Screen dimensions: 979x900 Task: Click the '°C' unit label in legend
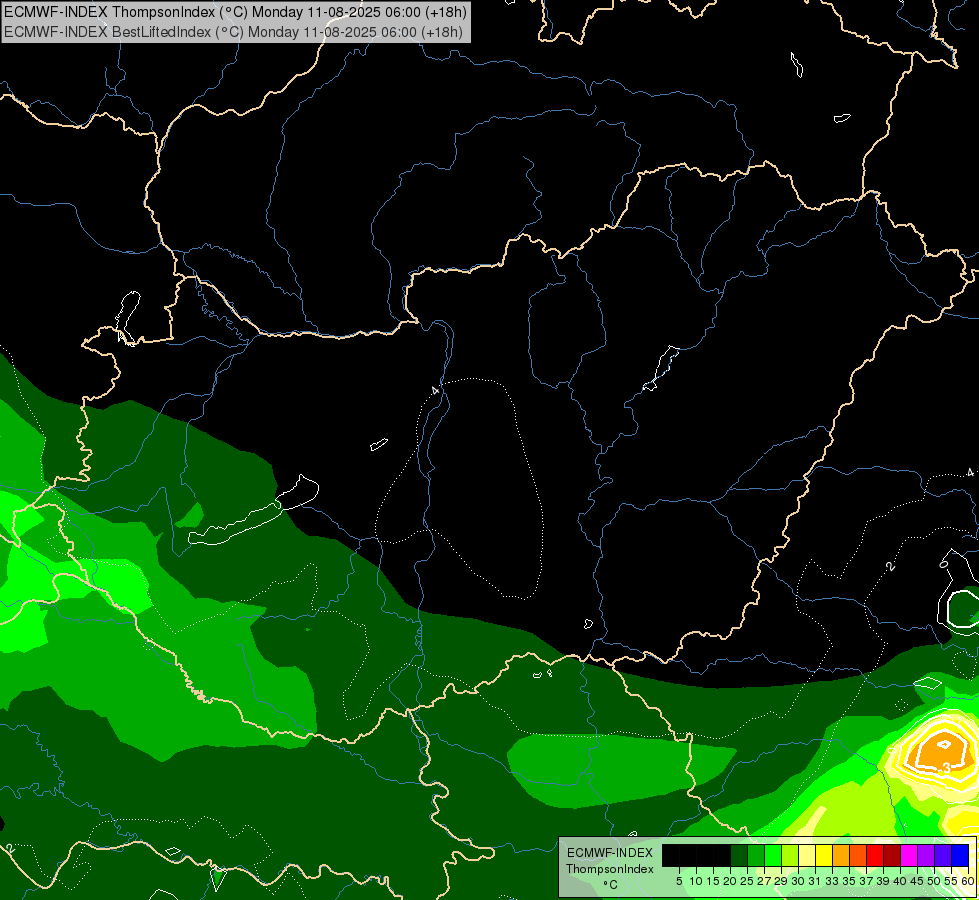[x=611, y=885]
